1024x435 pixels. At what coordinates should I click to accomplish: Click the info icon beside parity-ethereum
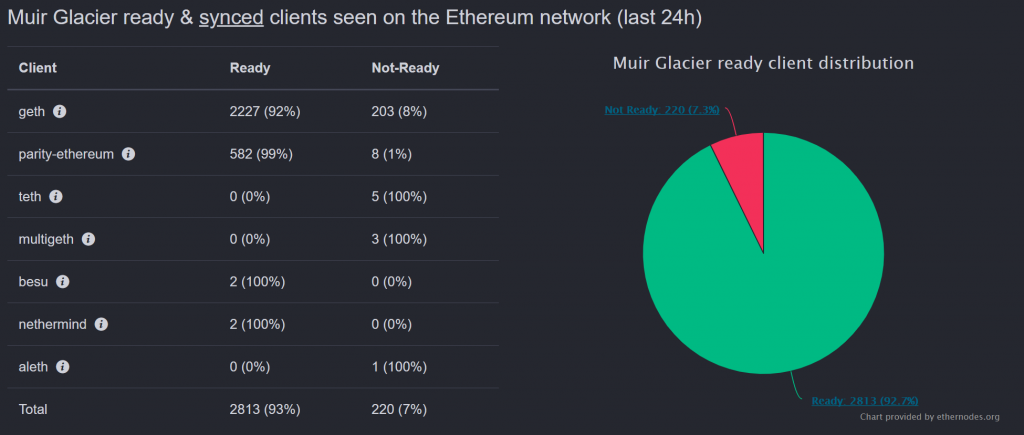[x=128, y=155]
